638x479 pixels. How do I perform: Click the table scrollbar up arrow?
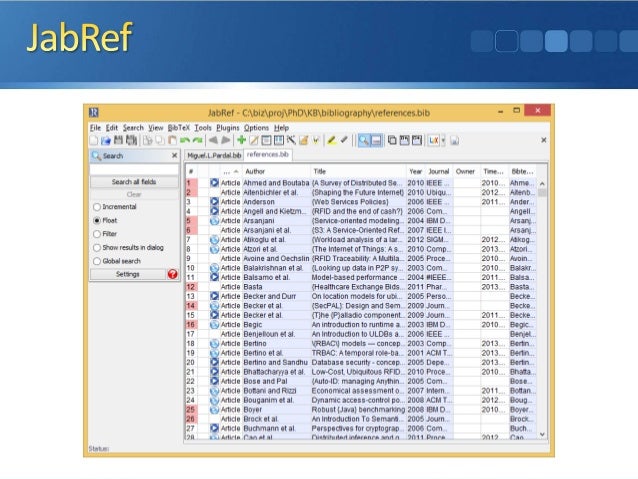pyautogui.click(x=542, y=184)
